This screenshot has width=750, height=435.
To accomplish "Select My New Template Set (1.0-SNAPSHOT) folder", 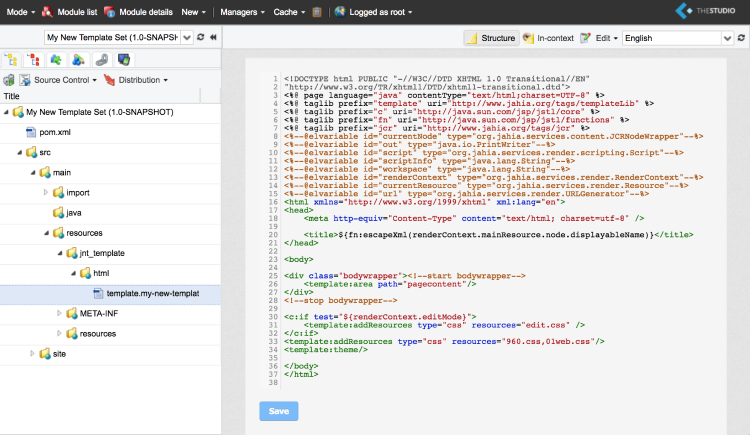I will click(x=99, y=112).
